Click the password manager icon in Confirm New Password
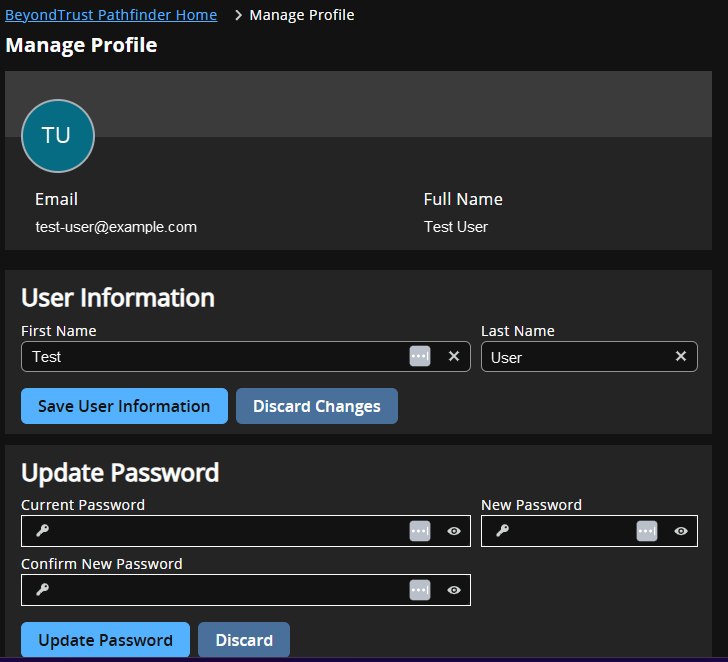This screenshot has width=728, height=662. [420, 590]
